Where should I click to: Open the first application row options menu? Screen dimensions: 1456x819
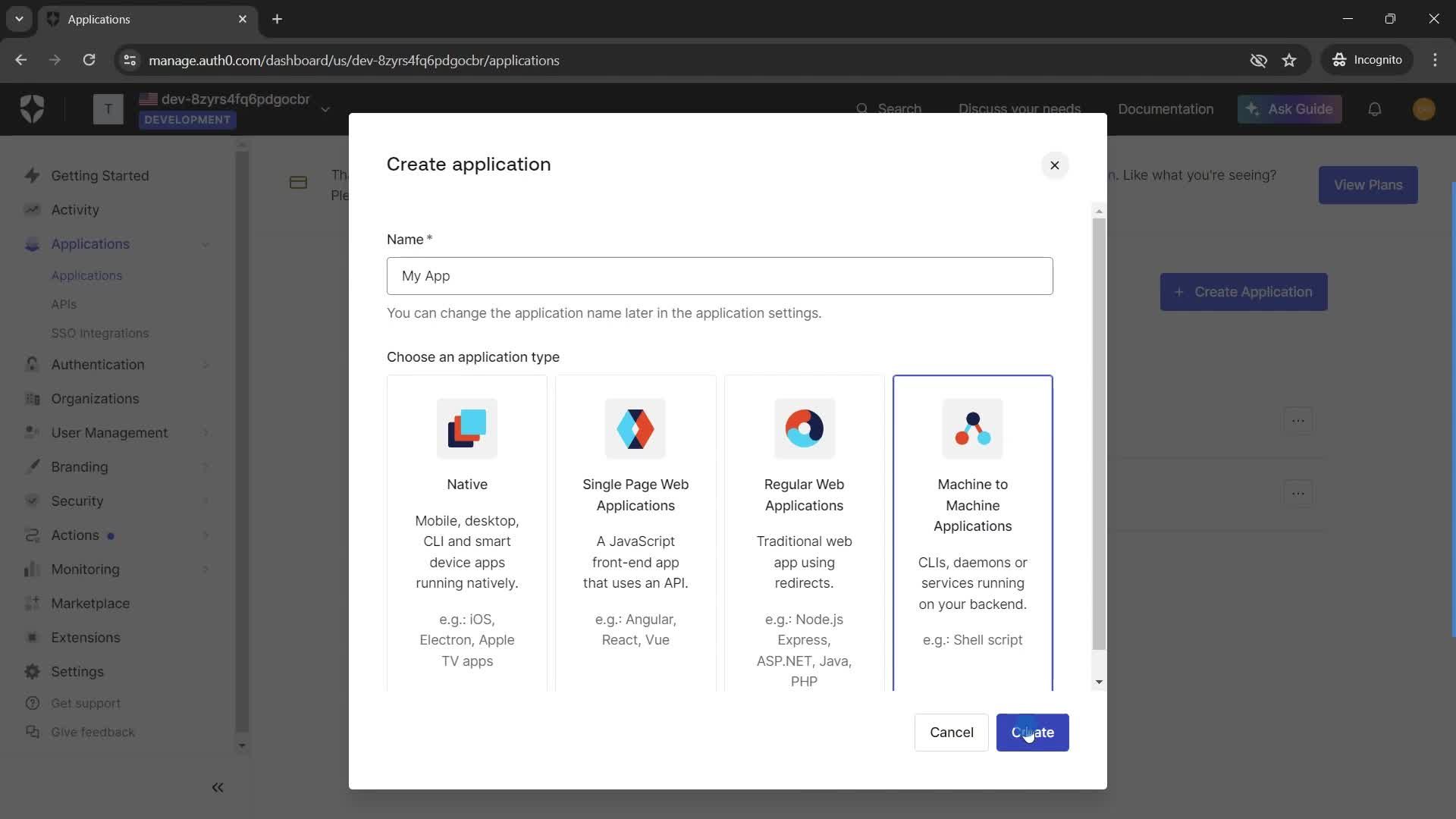(x=1298, y=421)
